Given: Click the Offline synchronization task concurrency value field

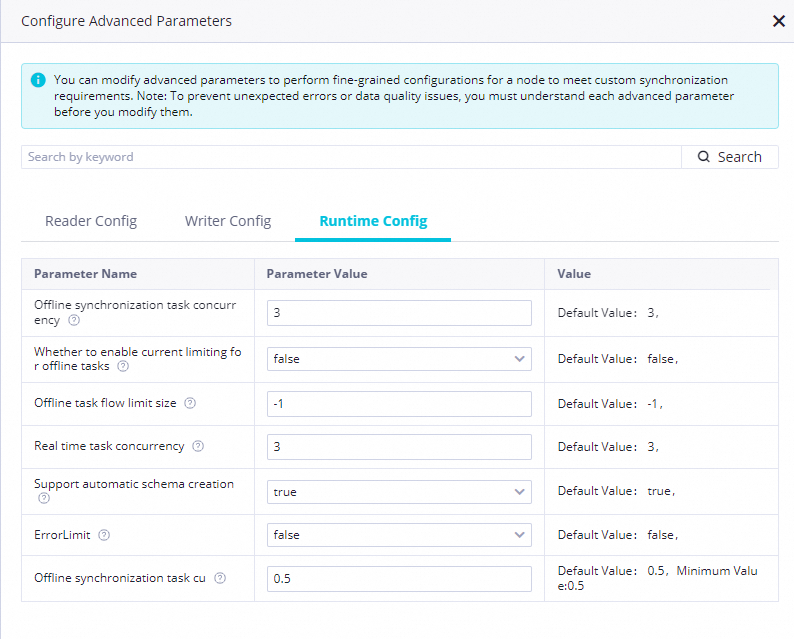Looking at the screenshot, I should tap(399, 313).
